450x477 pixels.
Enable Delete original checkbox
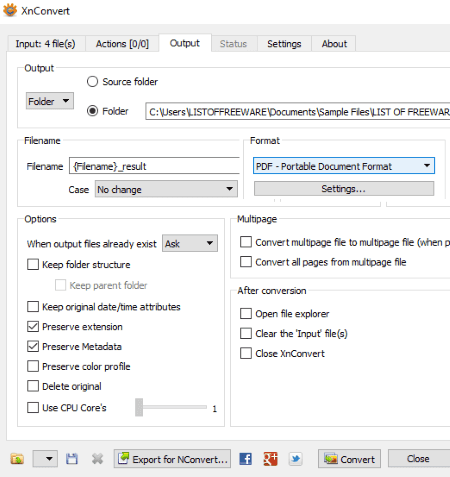33,386
